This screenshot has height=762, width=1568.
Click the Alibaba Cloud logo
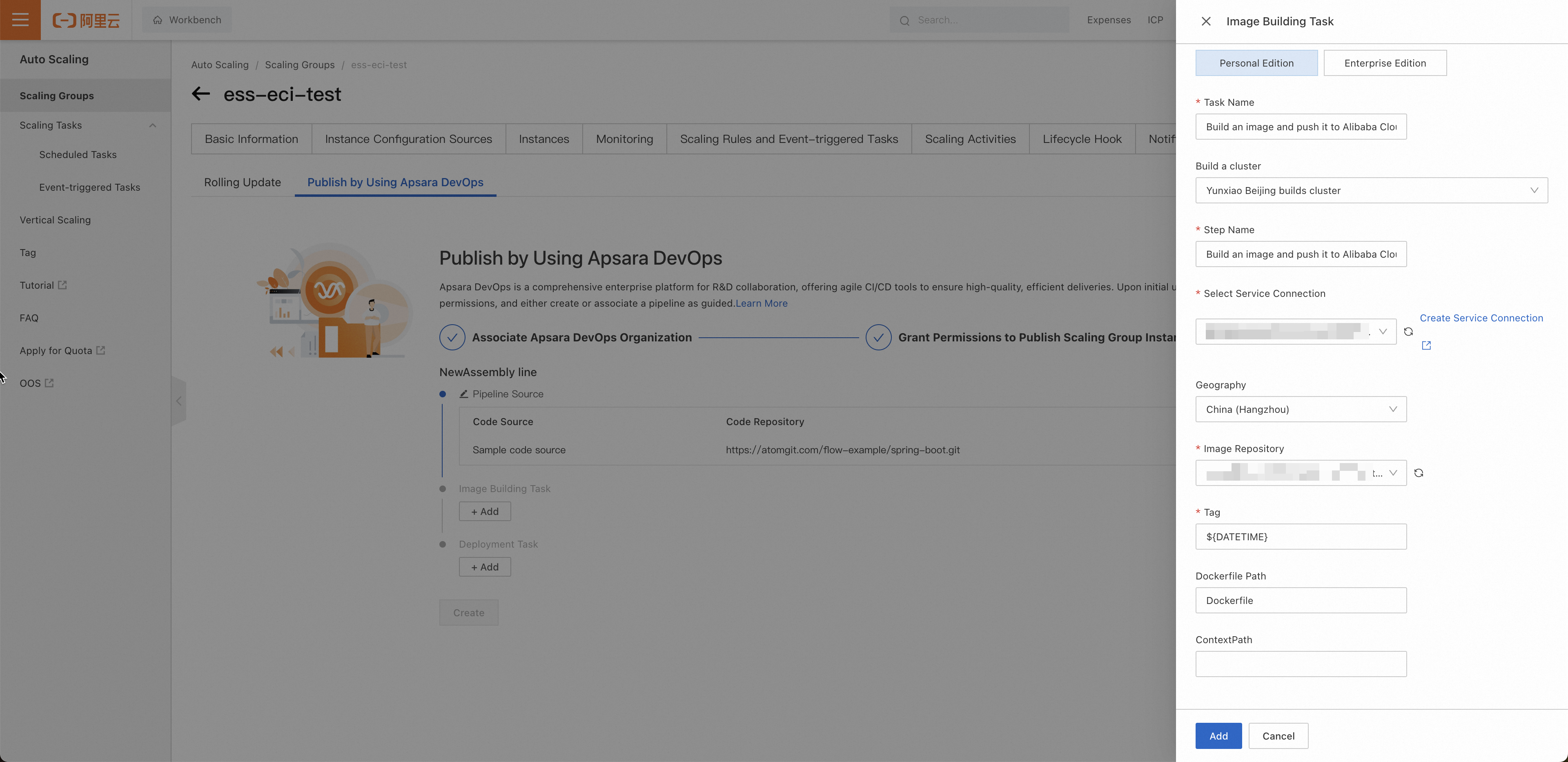pyautogui.click(x=86, y=20)
